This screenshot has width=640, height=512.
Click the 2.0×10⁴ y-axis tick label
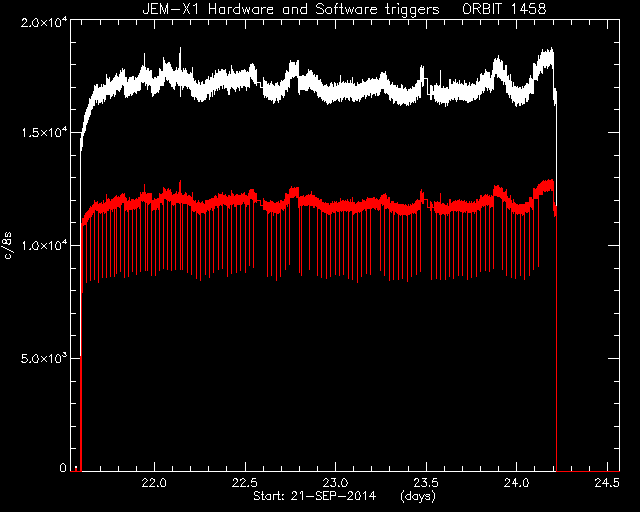tap(44, 21)
